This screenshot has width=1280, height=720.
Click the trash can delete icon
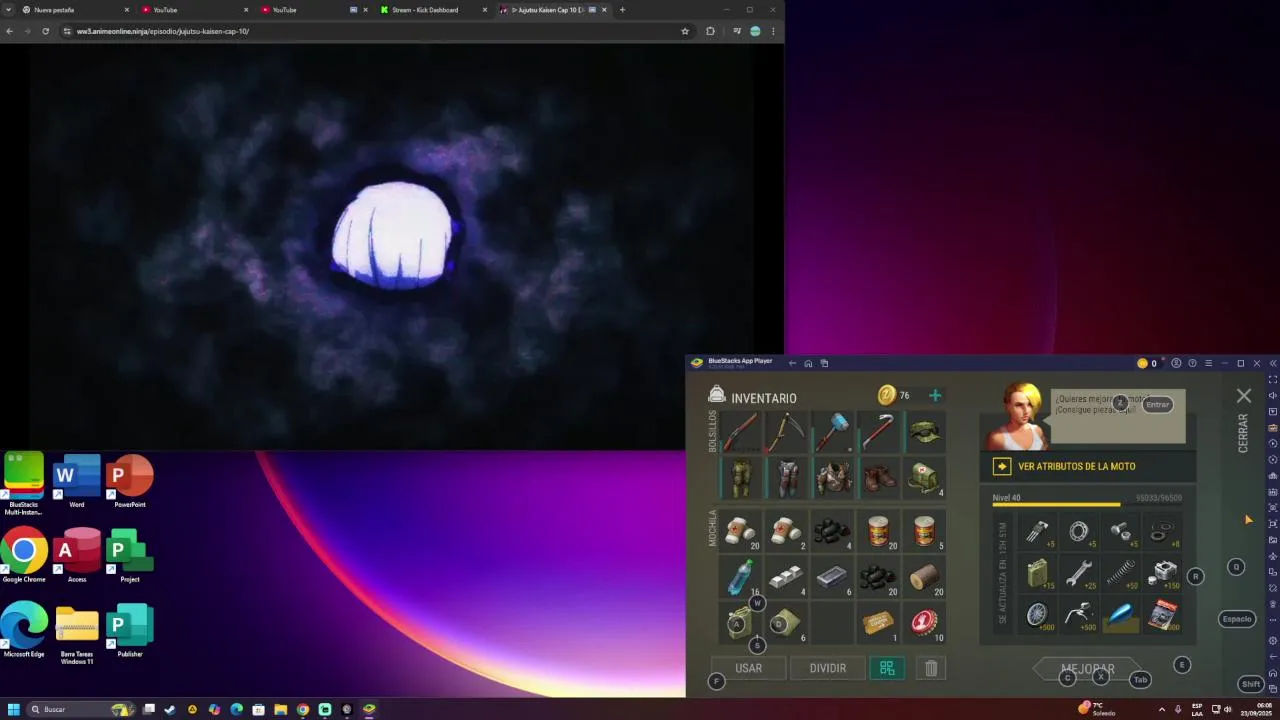tap(931, 668)
